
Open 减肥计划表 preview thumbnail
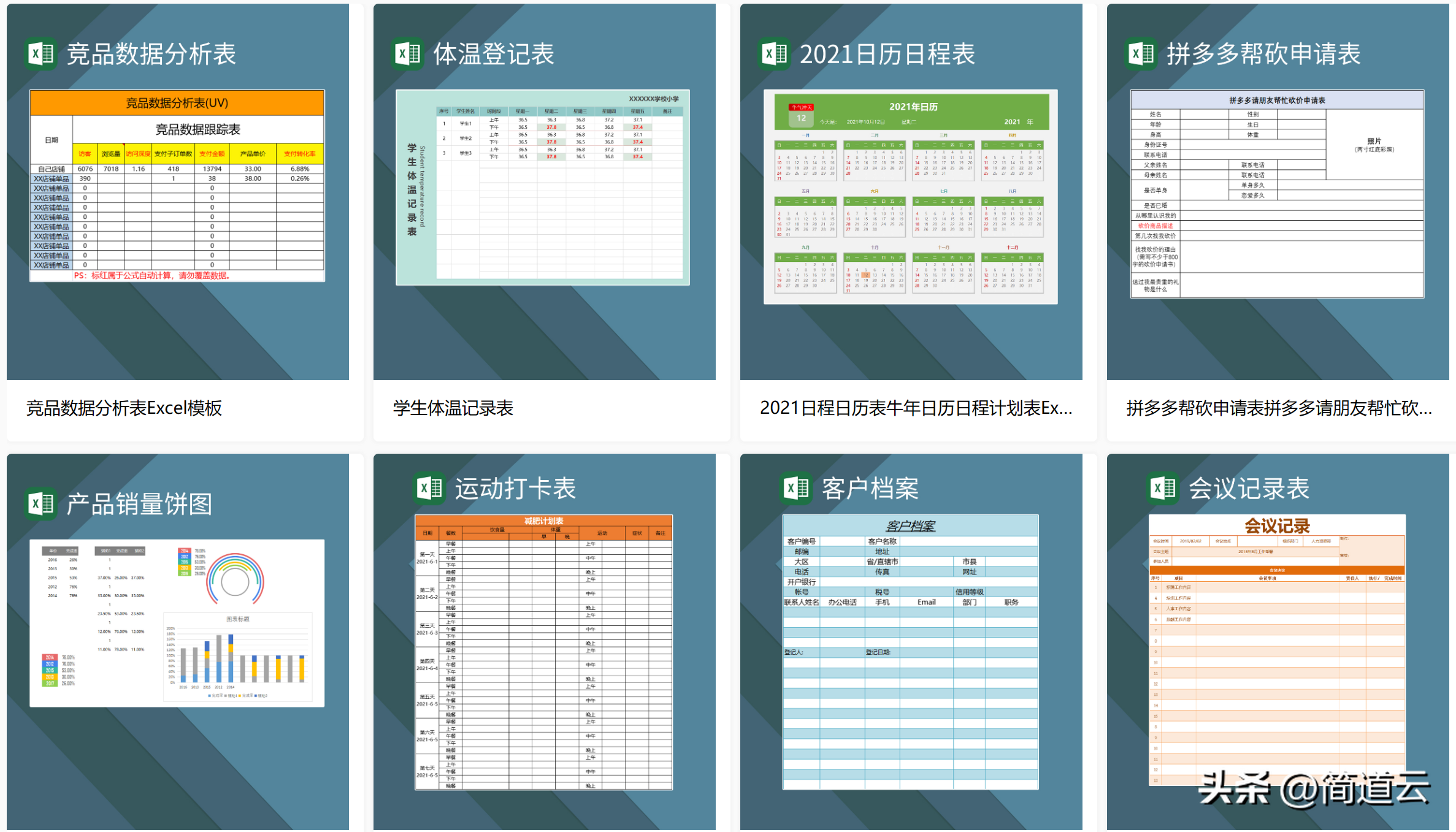point(544,652)
